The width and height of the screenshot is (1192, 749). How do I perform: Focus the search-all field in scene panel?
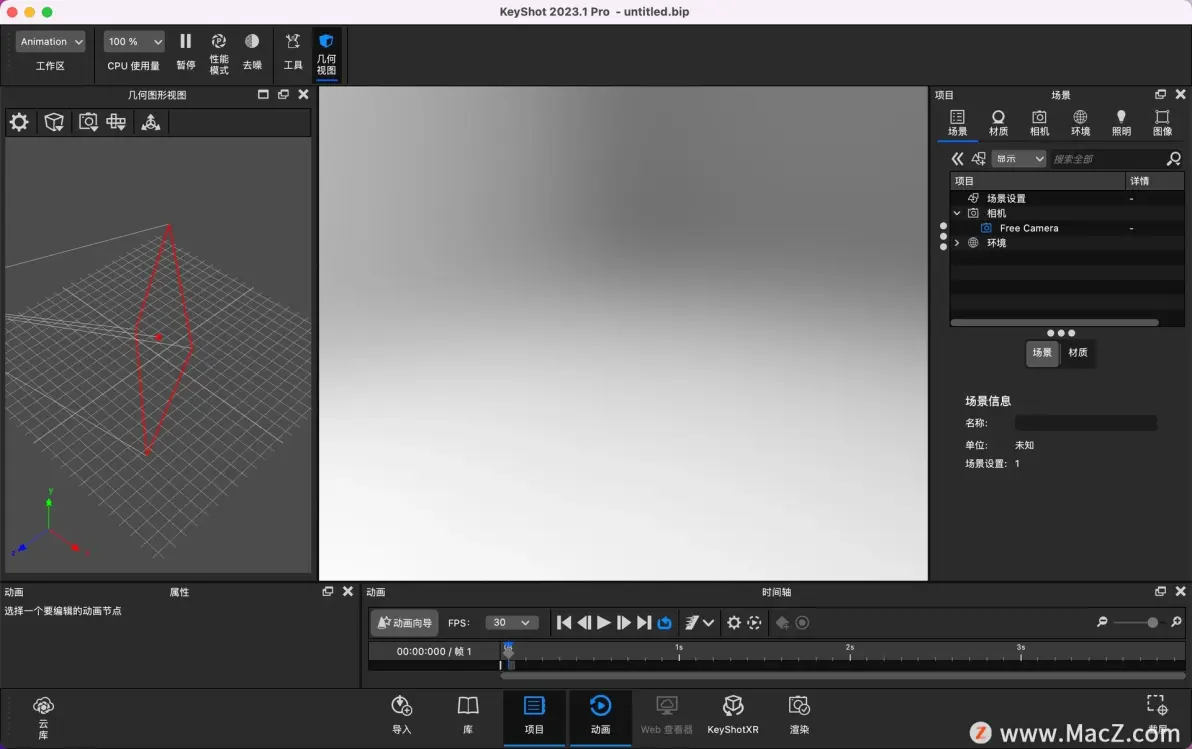(1106, 159)
